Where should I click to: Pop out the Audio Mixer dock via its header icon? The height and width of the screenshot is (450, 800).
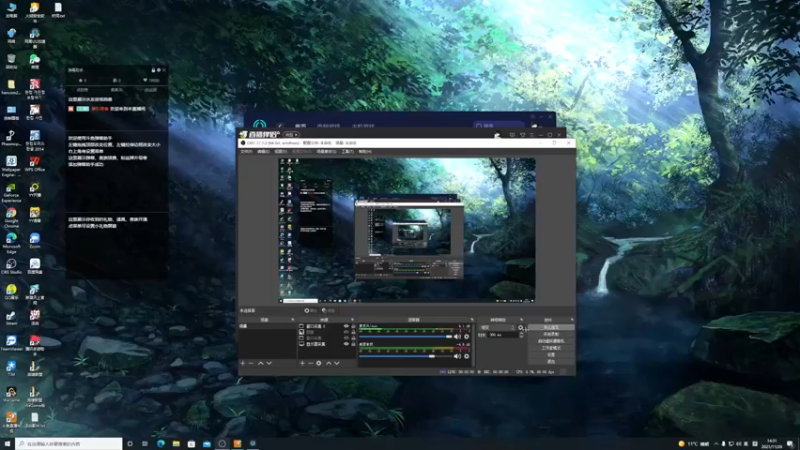coord(472,319)
